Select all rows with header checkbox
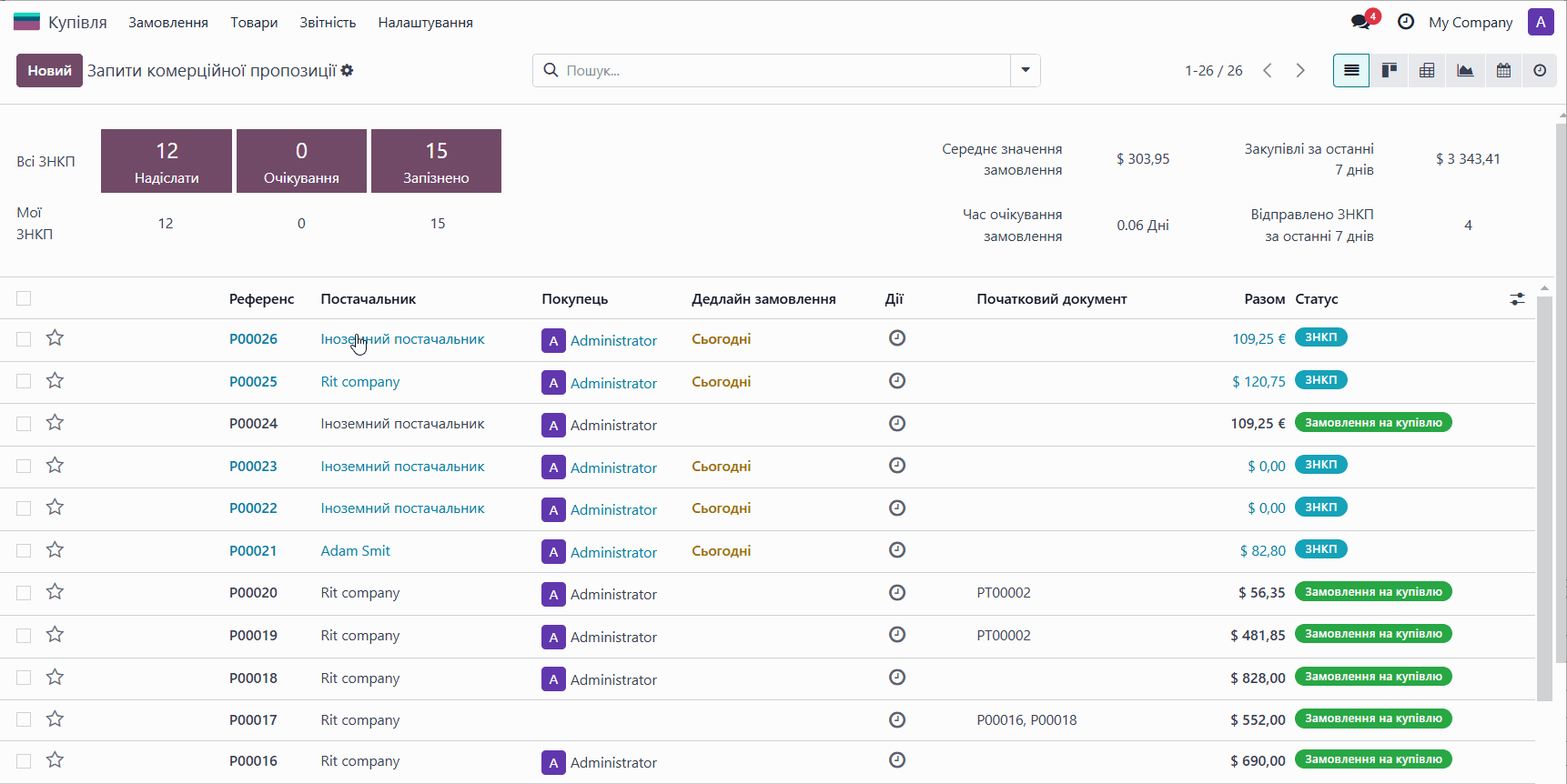Viewport: 1567px width, 784px height. 24,298
